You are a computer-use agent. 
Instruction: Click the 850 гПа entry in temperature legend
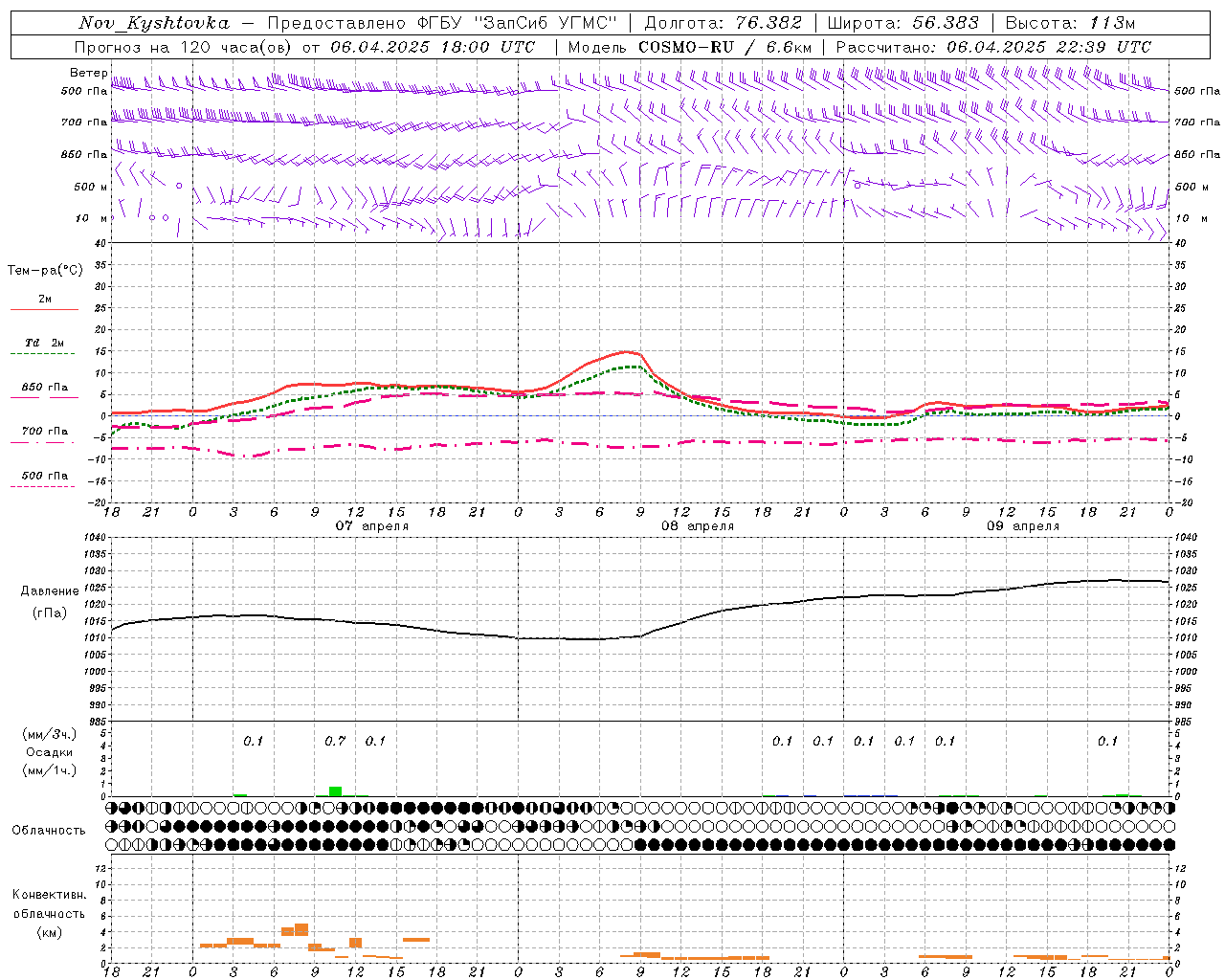[x=45, y=388]
